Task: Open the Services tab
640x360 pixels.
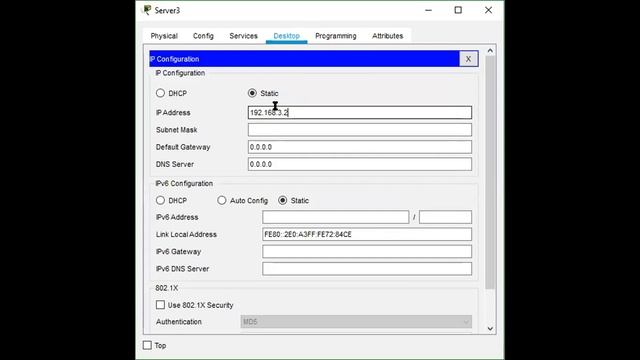Action: click(243, 36)
